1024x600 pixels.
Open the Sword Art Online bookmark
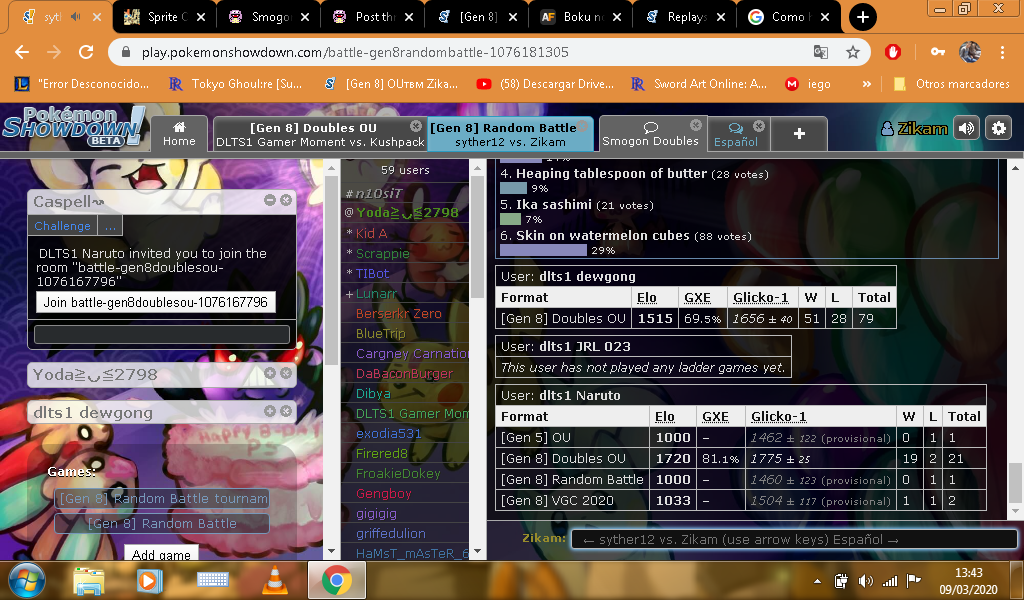click(x=699, y=84)
